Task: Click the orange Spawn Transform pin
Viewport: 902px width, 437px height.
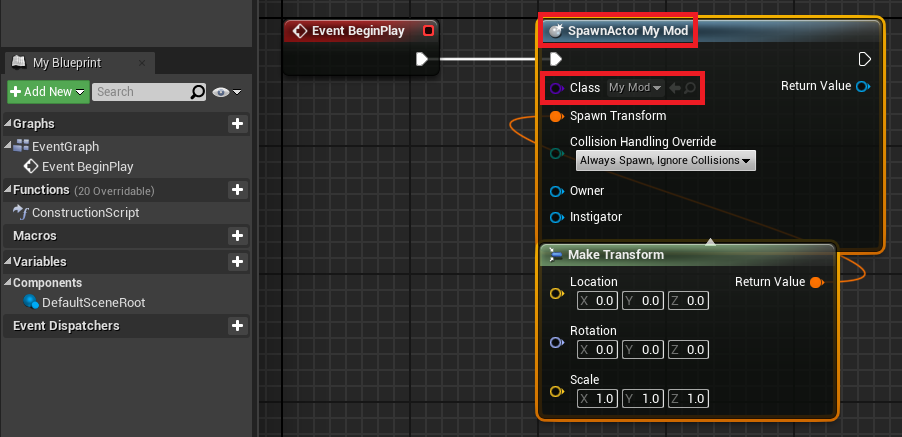Action: [x=556, y=117]
